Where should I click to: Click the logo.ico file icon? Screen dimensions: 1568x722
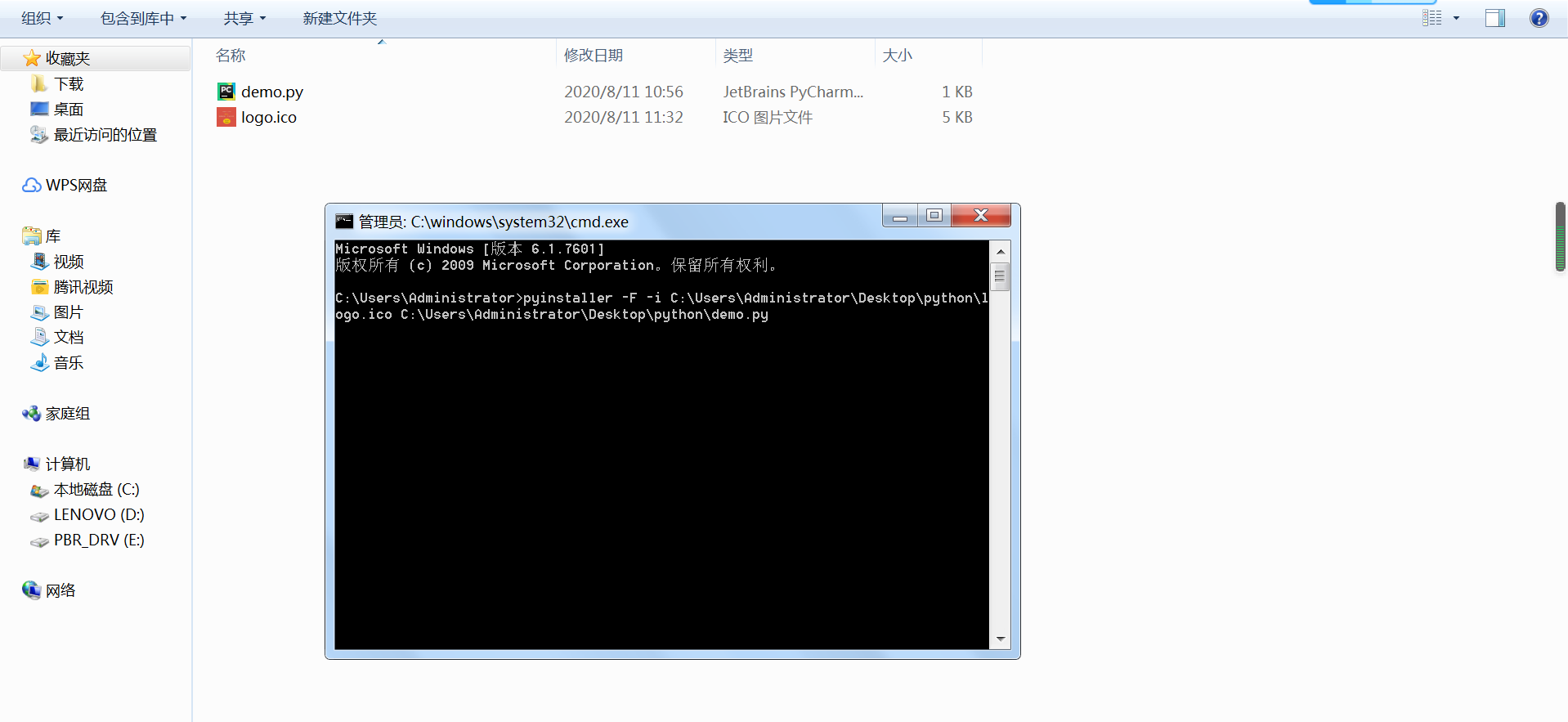click(226, 117)
